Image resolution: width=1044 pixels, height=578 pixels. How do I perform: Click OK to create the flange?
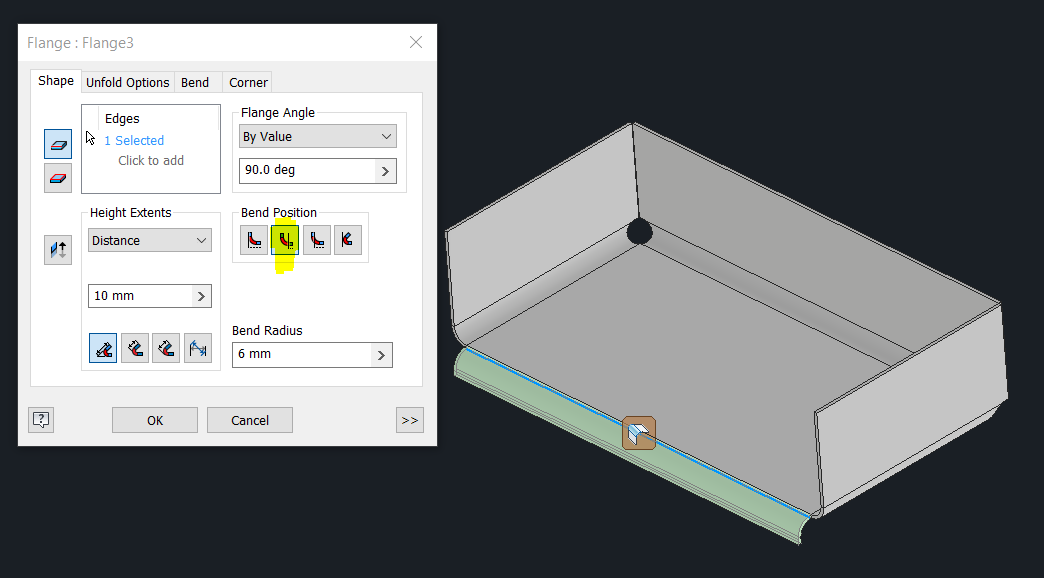(x=154, y=419)
